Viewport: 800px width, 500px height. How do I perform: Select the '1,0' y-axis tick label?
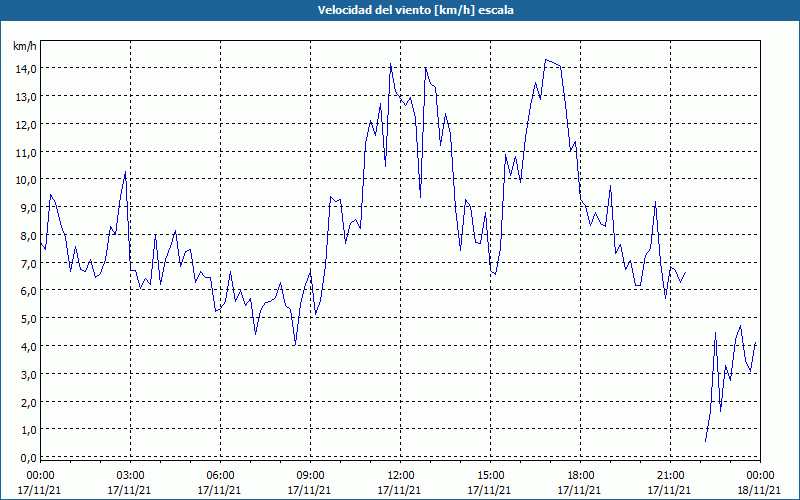click(x=27, y=430)
